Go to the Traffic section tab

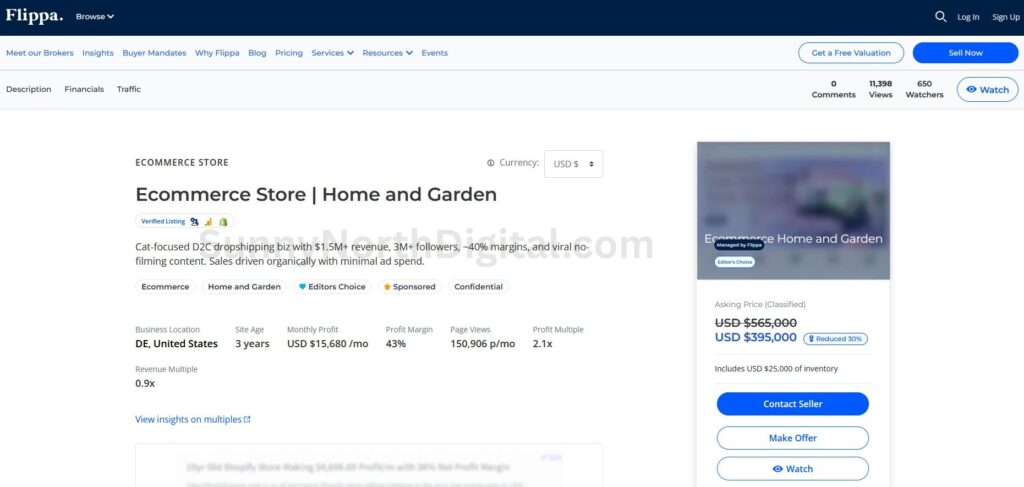click(x=129, y=89)
